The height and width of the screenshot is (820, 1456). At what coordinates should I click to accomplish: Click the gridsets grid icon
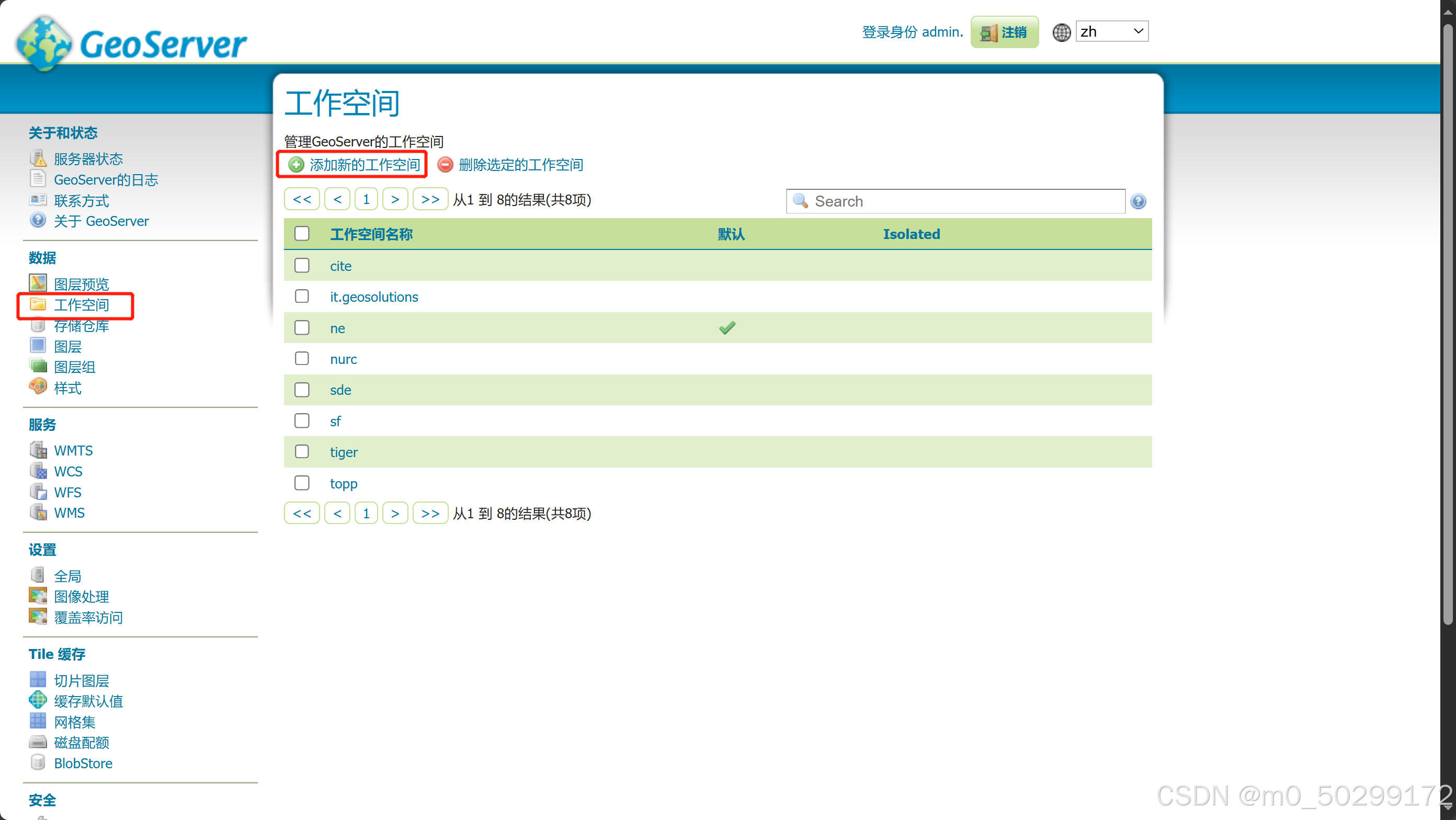(x=38, y=721)
